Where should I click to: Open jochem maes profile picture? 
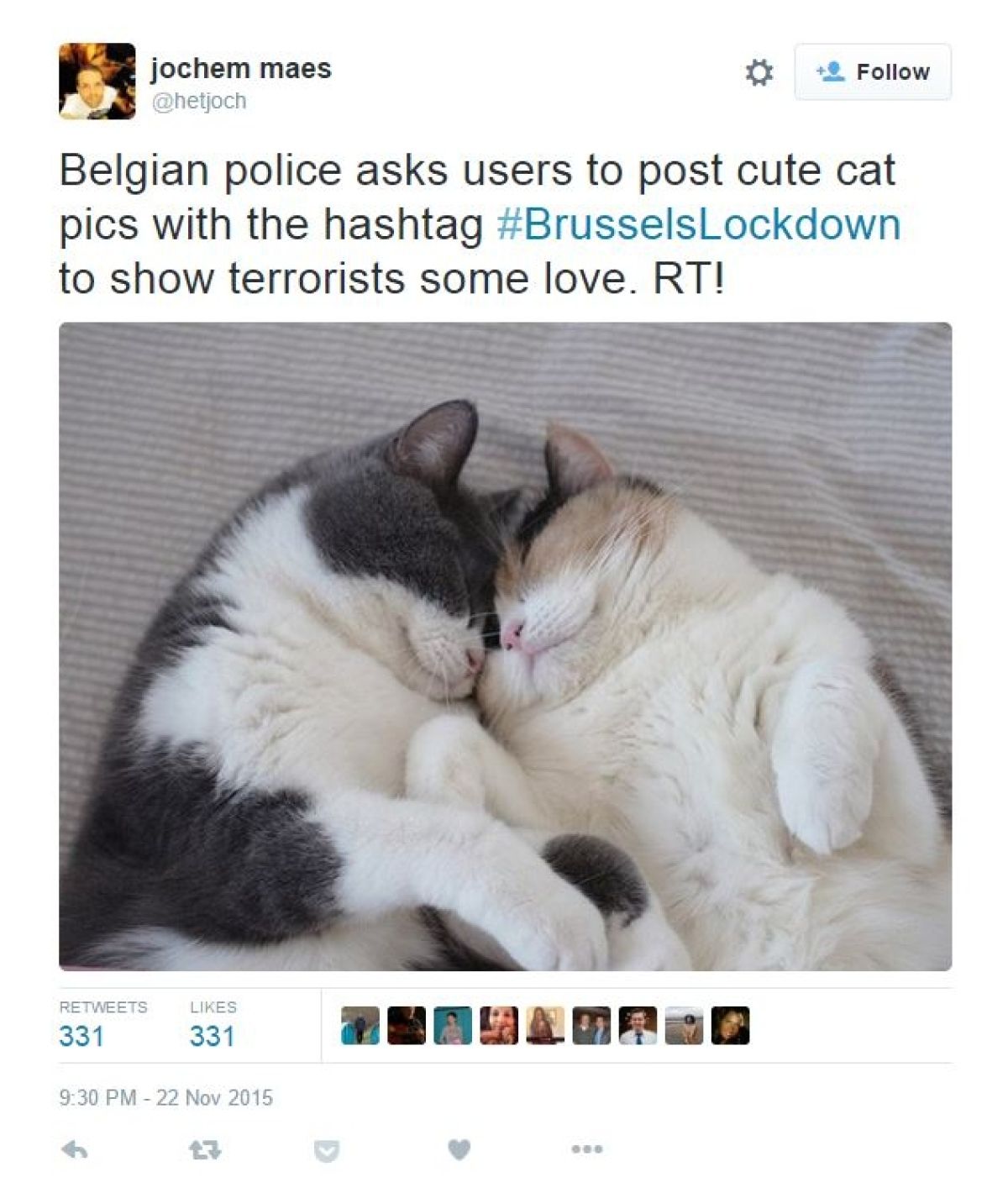(97, 81)
